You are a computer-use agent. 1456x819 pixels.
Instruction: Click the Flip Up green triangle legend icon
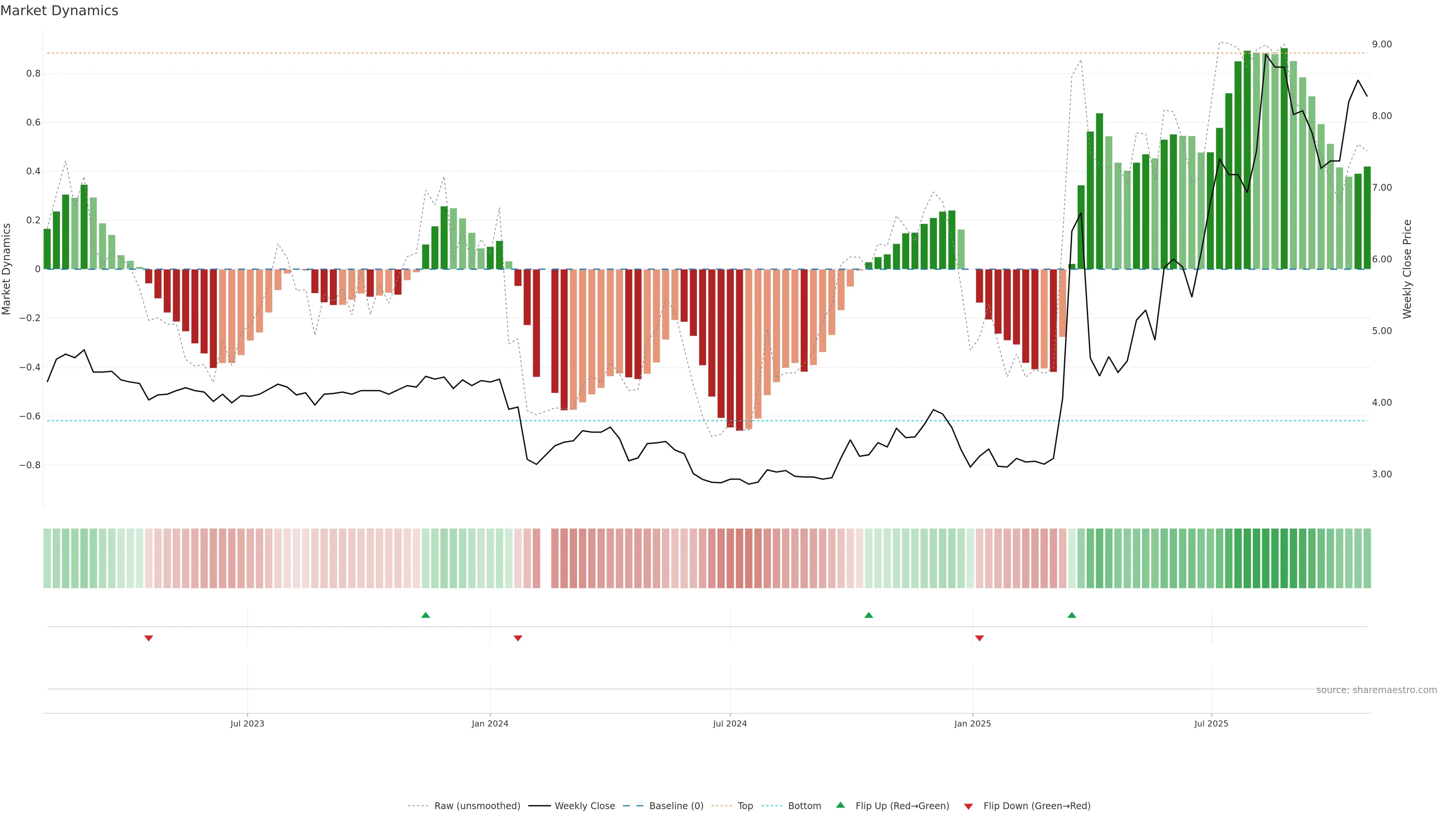click(x=841, y=805)
